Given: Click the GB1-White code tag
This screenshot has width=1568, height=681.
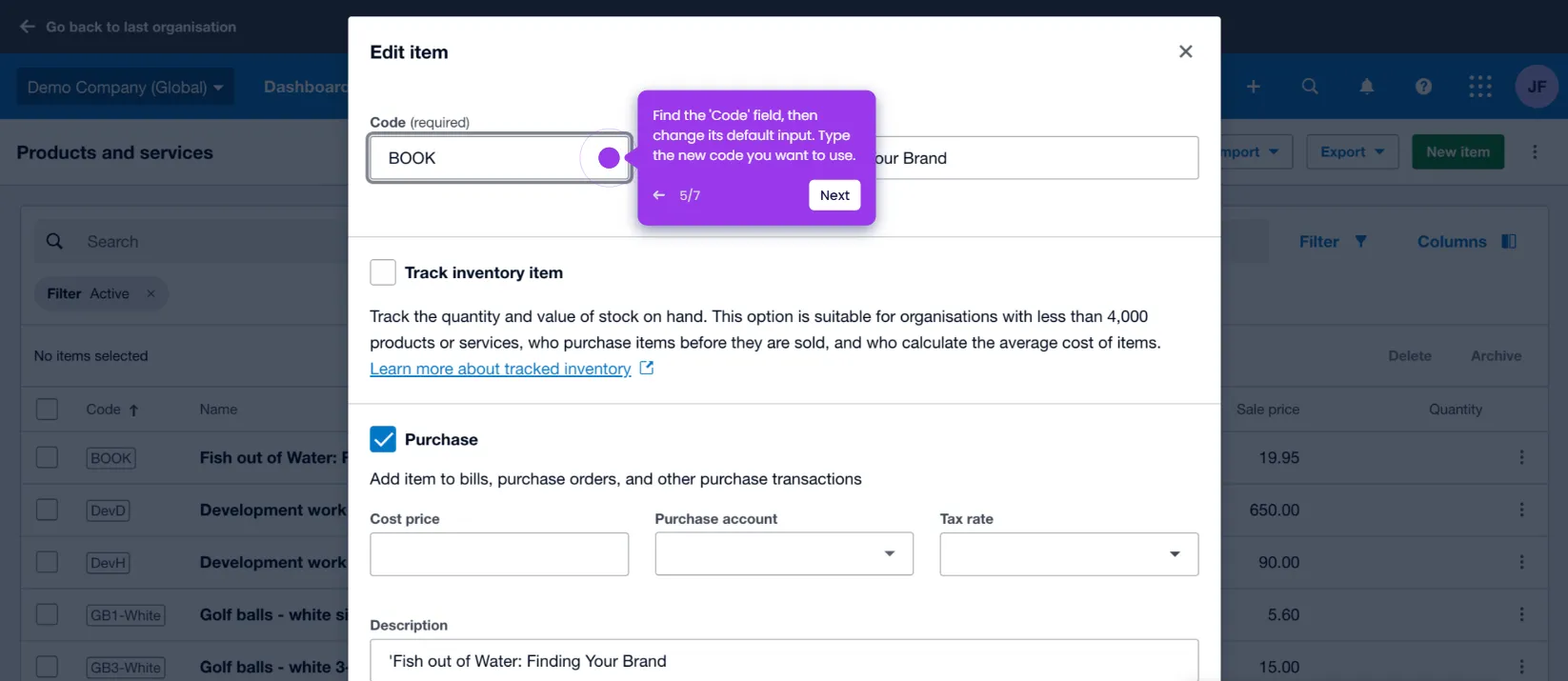Looking at the screenshot, I should click(x=125, y=615).
